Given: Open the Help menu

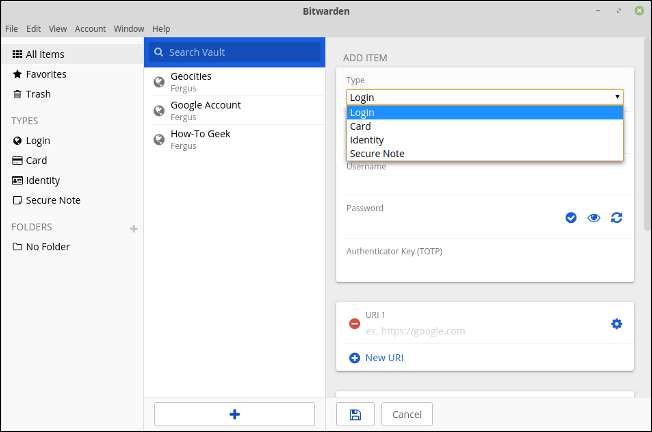Looking at the screenshot, I should [x=161, y=29].
